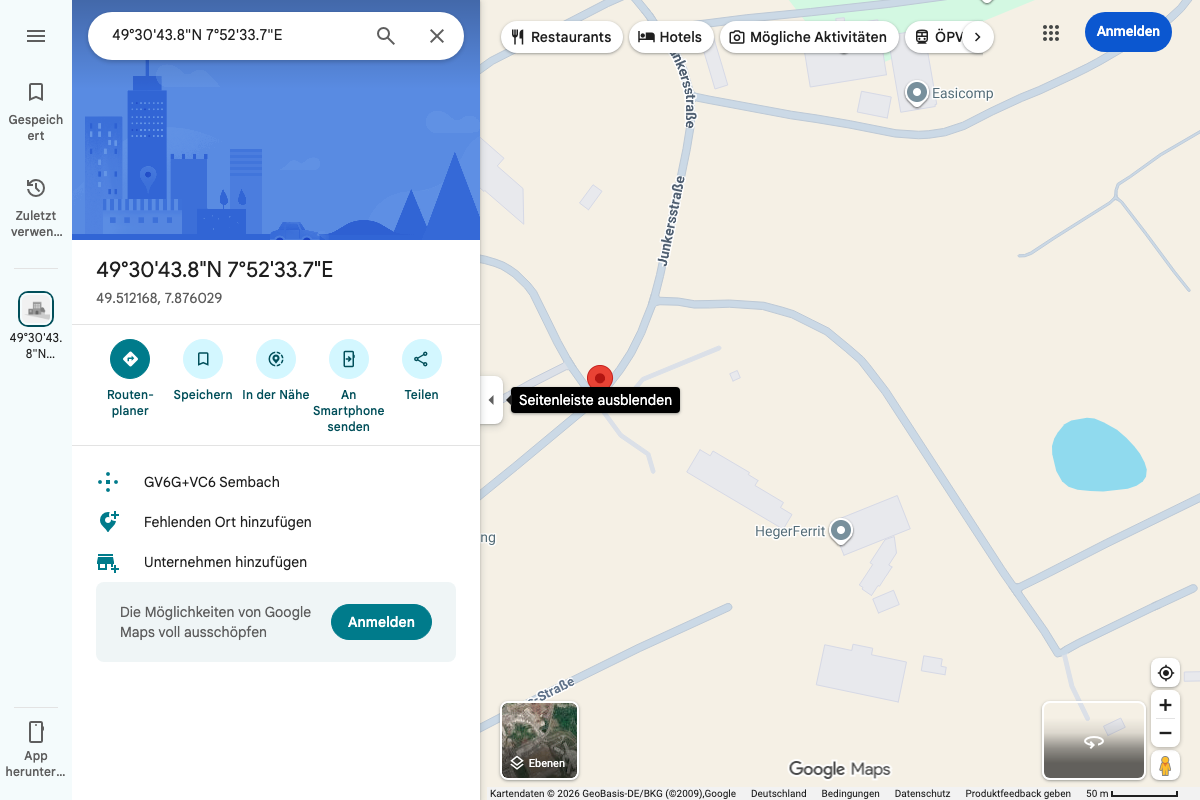The image size is (1200, 800).
Task: Click the Teilen share icon
Action: click(x=421, y=359)
